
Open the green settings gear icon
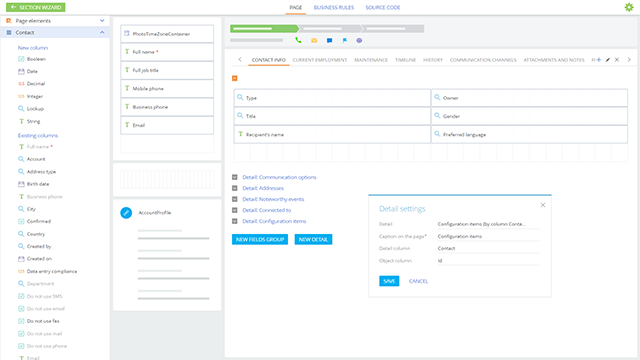pos(629,7)
